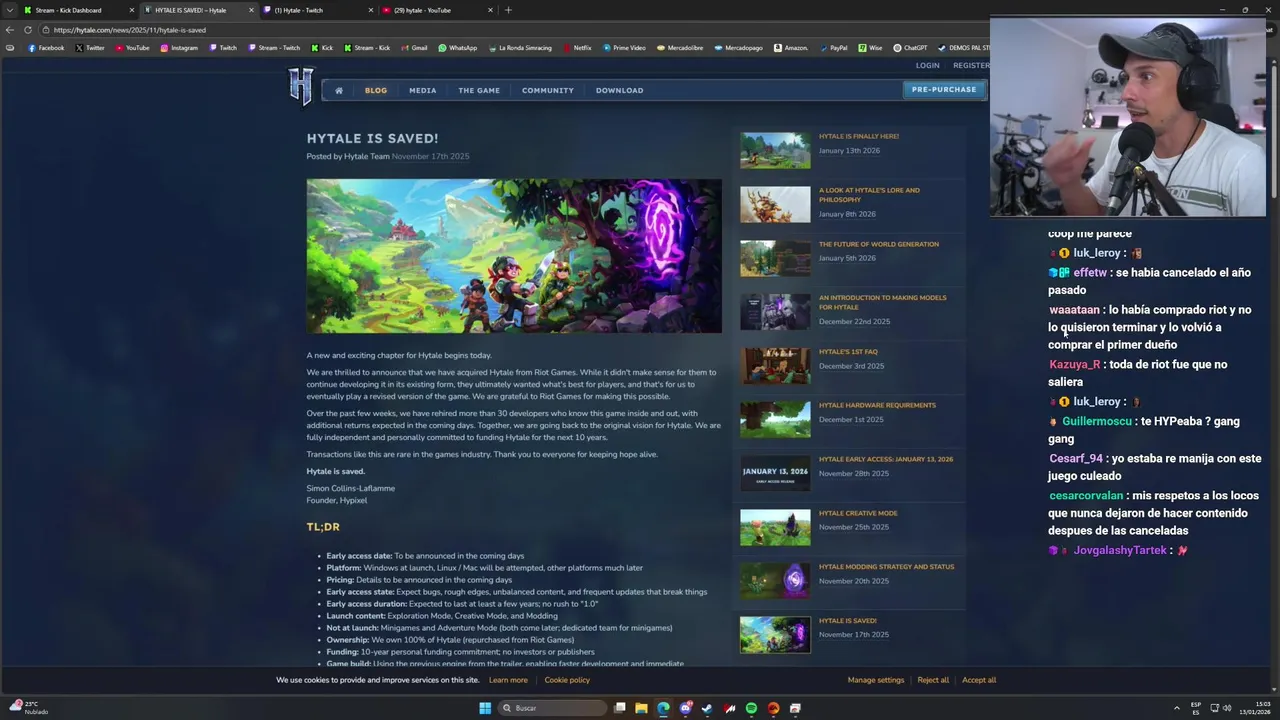Click the REGISTER link
1280x720 pixels.
[971, 65]
